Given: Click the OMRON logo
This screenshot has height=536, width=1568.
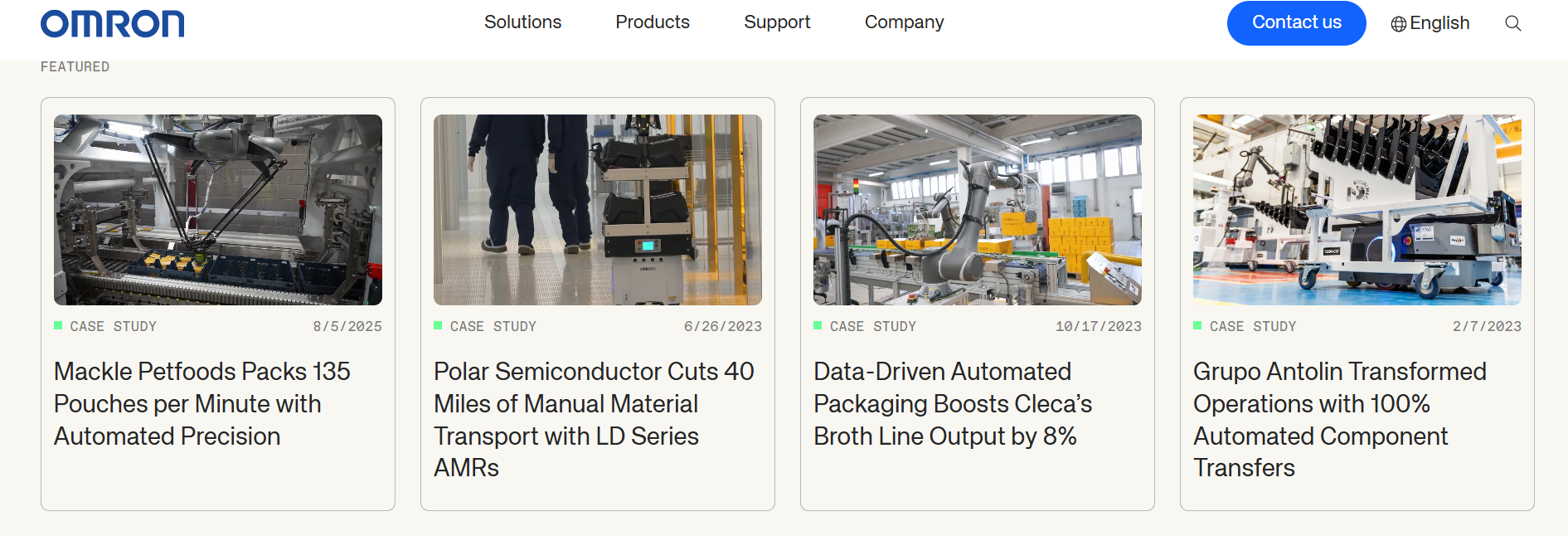Looking at the screenshot, I should (x=113, y=24).
